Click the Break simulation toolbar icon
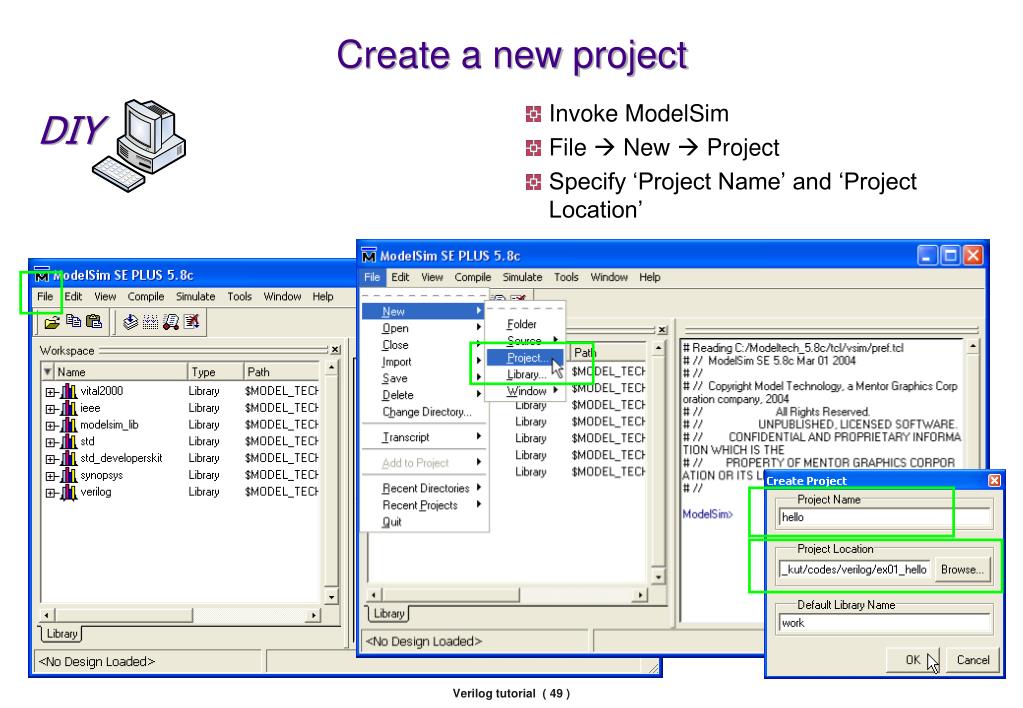 tap(191, 321)
